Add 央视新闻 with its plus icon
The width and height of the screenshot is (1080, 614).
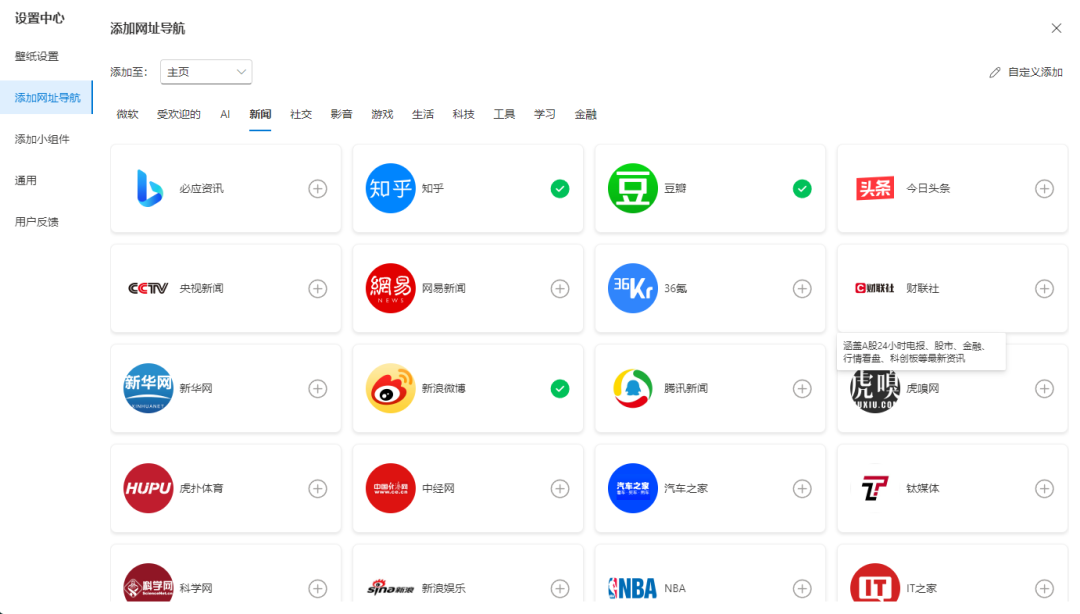(x=318, y=288)
